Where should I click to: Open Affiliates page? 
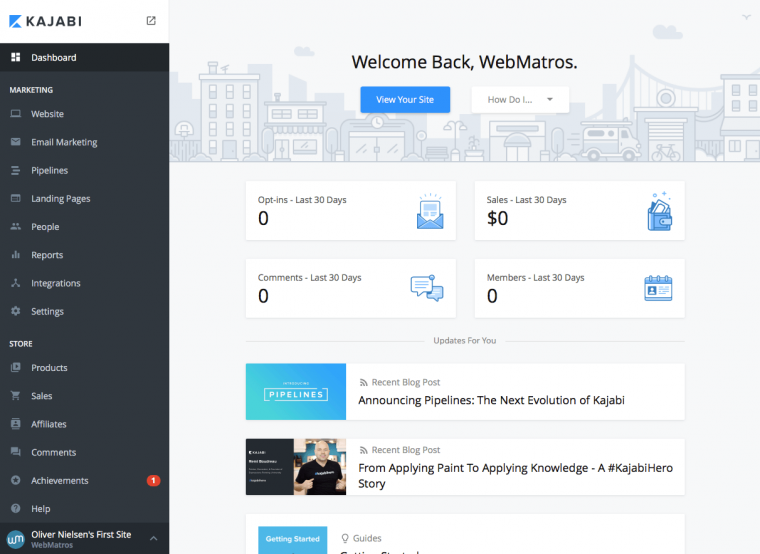pos(84,424)
